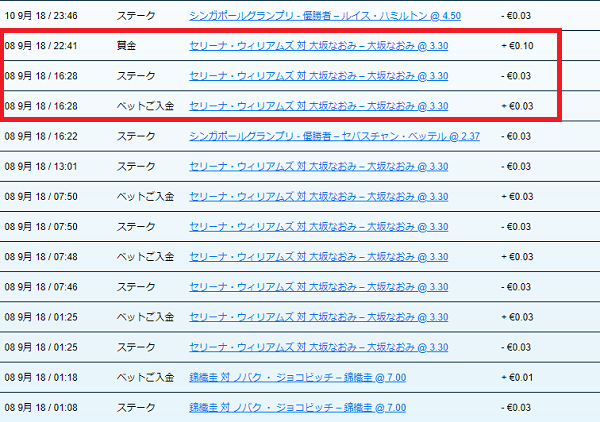Click ステーク in the 07:46 row
600x422 pixels.
[136, 287]
